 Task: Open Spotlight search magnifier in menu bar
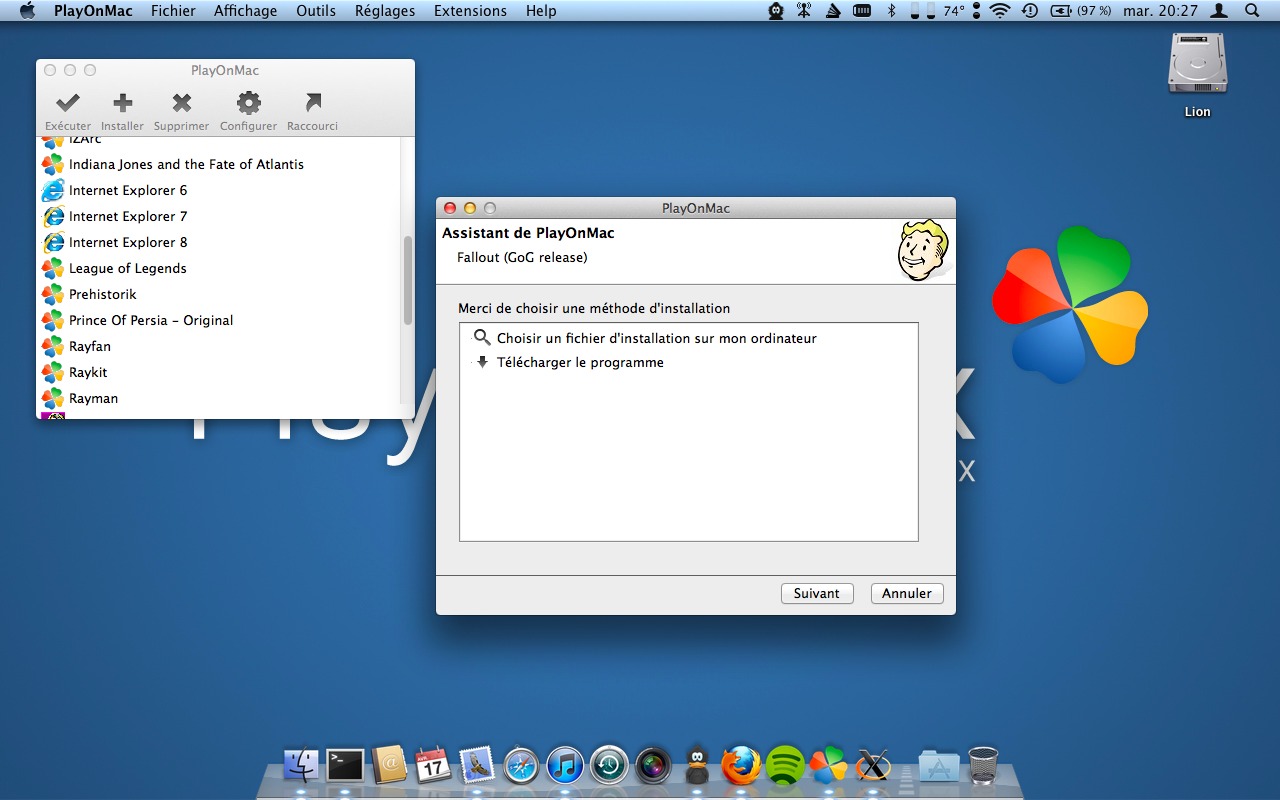(1252, 11)
